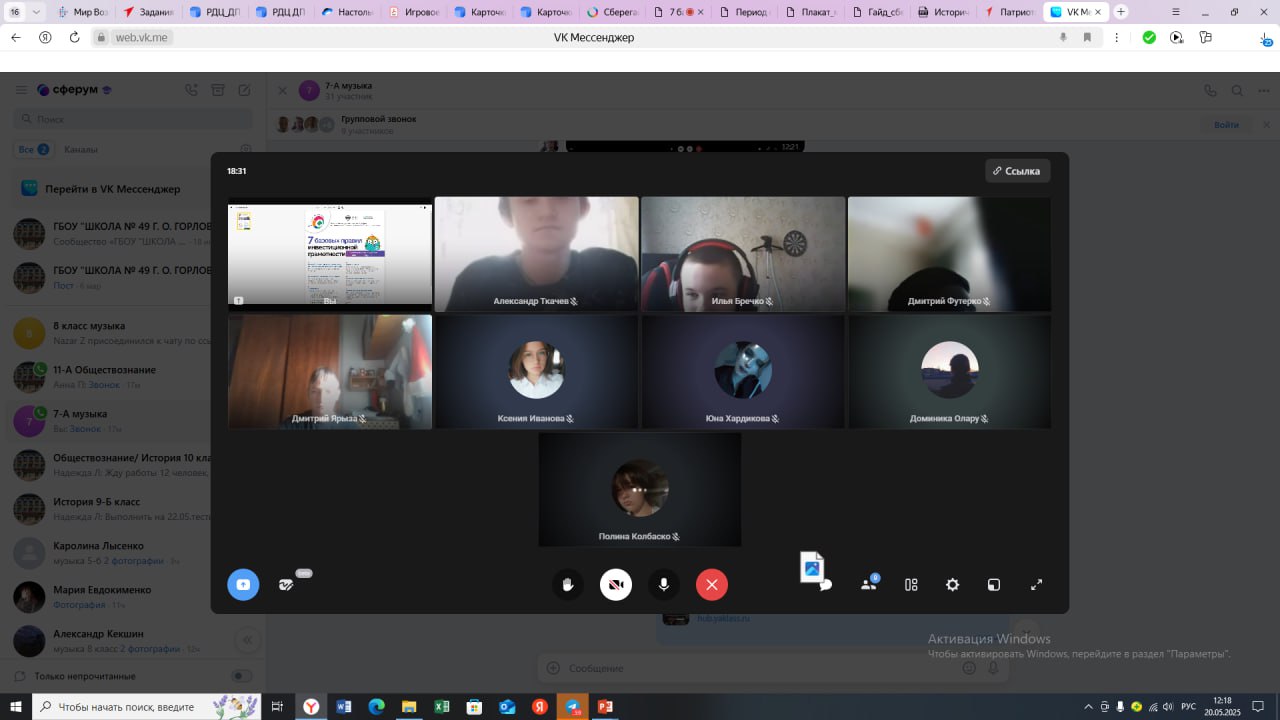Open call settings gear
Image resolution: width=1280 pixels, height=720 pixels.
click(952, 584)
